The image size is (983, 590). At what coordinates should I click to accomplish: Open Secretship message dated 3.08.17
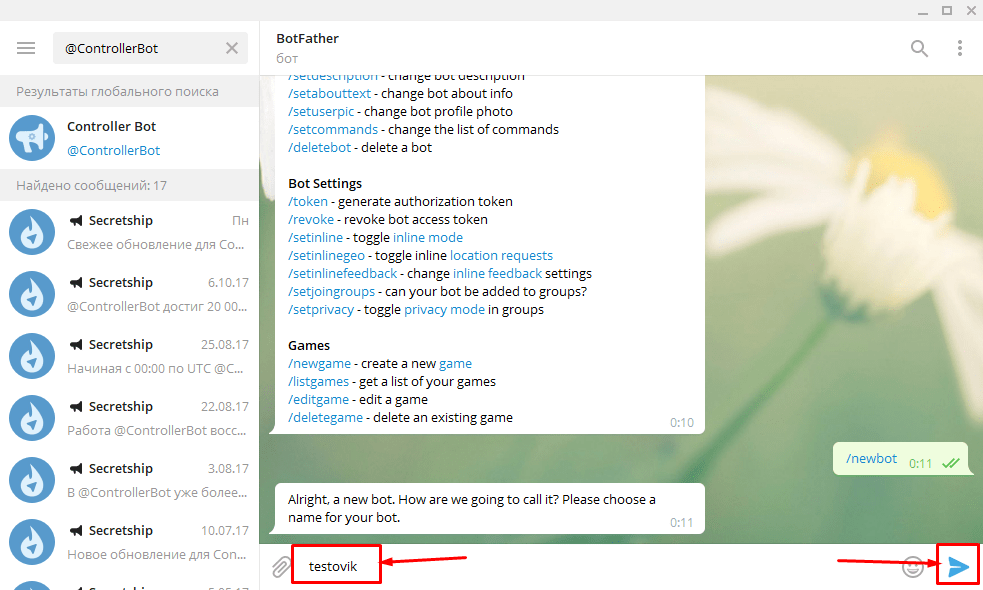(129, 480)
